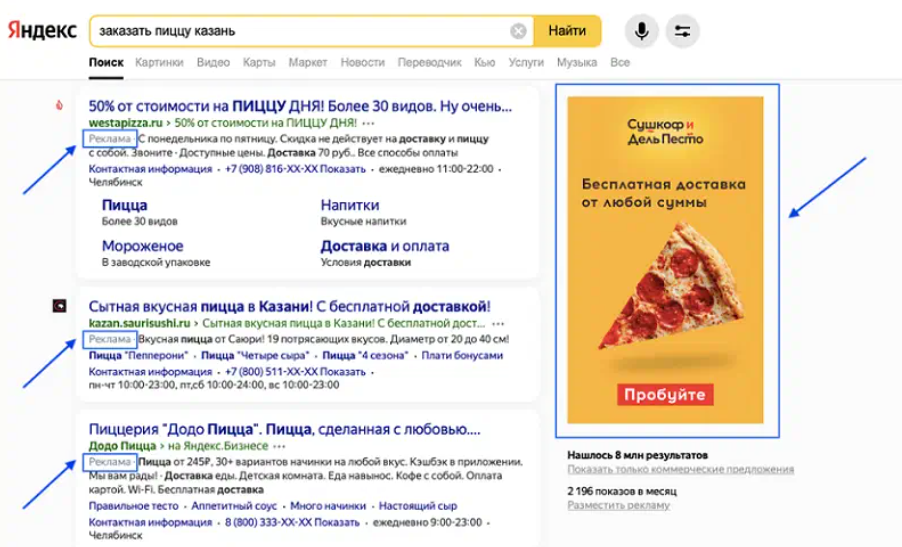Click the green Додо Пицца site link
Screen dimensions: 902x547
122,446
